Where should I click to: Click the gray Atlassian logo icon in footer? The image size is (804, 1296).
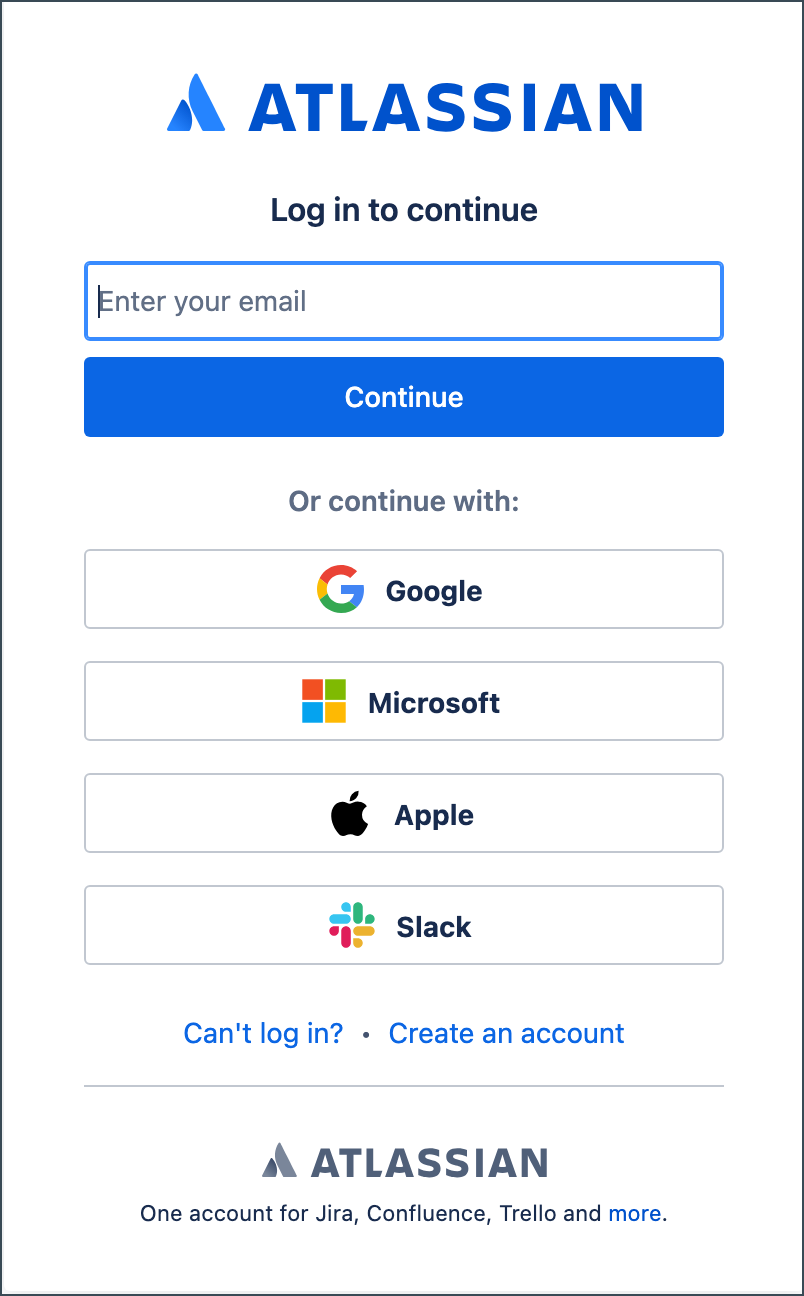coord(279,1161)
